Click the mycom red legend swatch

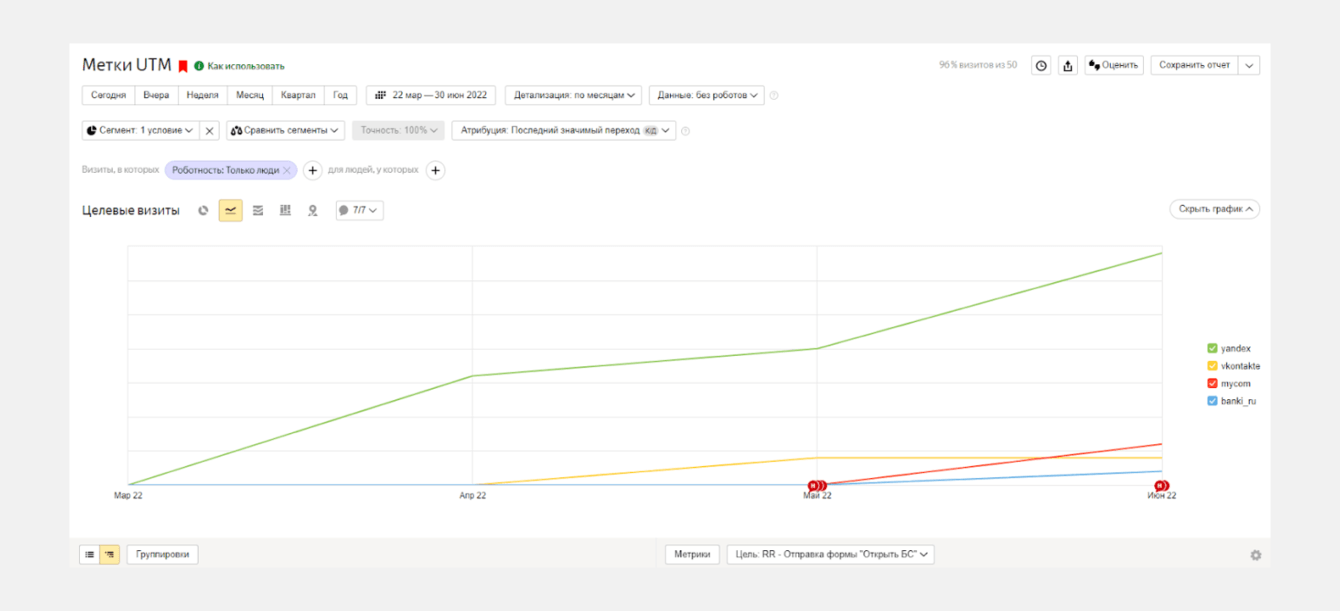(x=1212, y=383)
